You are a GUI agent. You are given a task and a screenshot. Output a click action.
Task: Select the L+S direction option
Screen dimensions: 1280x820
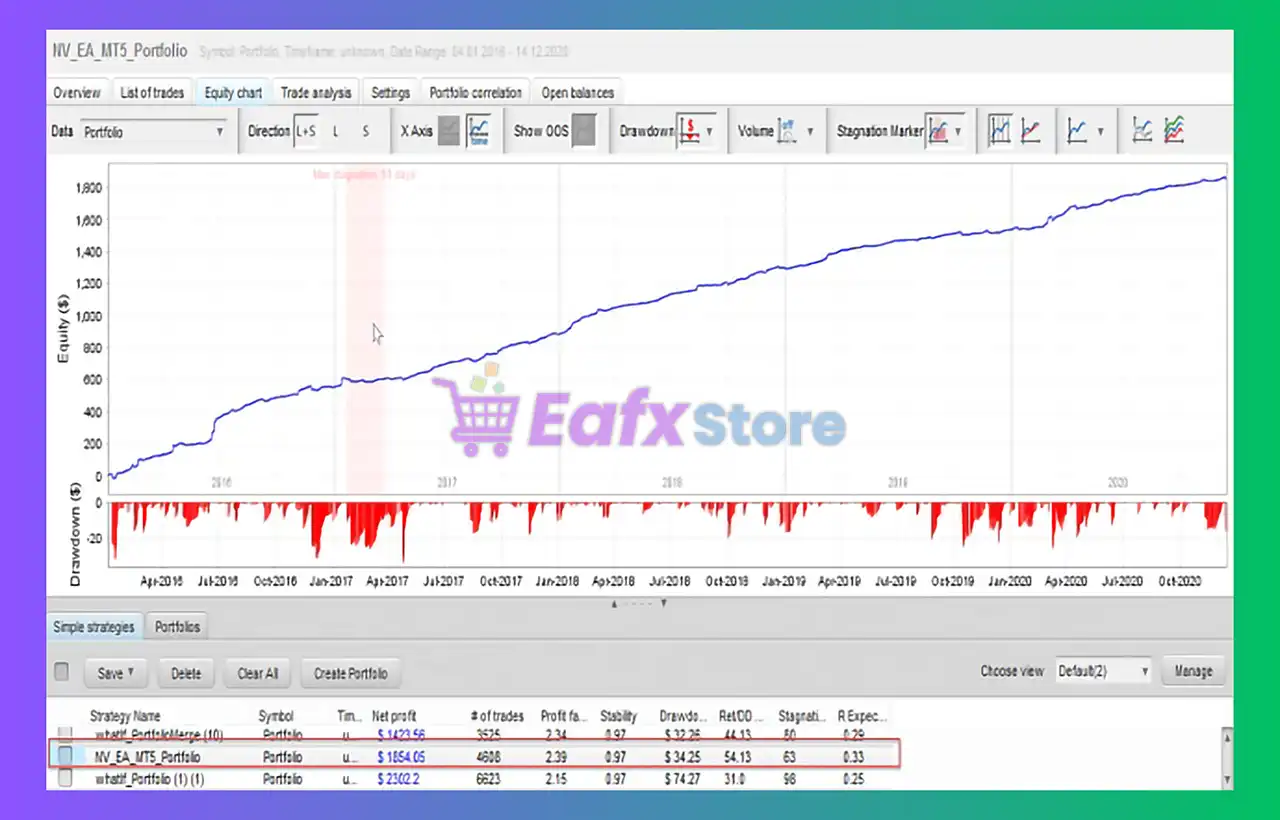[304, 131]
